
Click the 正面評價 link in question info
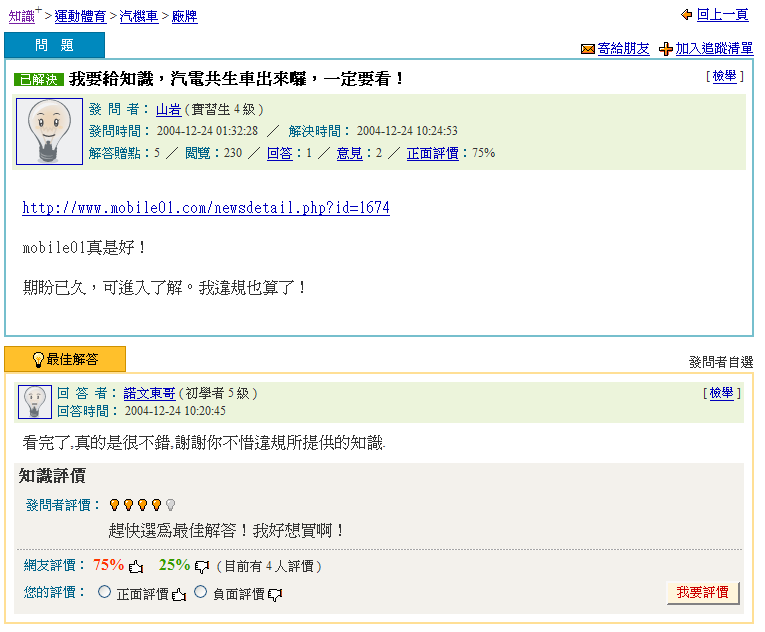click(x=433, y=153)
